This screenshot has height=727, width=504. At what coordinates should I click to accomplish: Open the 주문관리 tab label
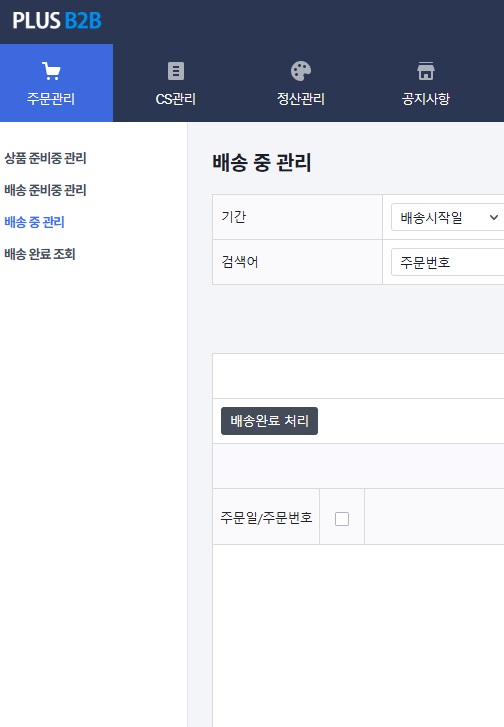point(51,98)
